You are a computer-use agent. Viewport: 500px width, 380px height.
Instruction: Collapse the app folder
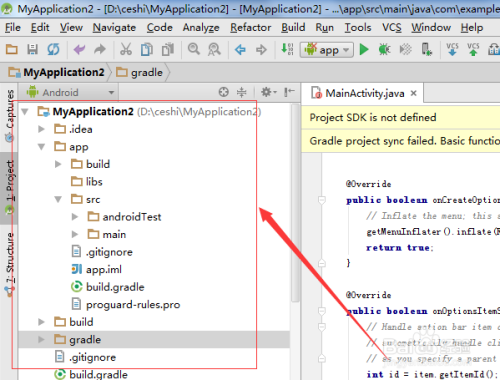[x=41, y=147]
